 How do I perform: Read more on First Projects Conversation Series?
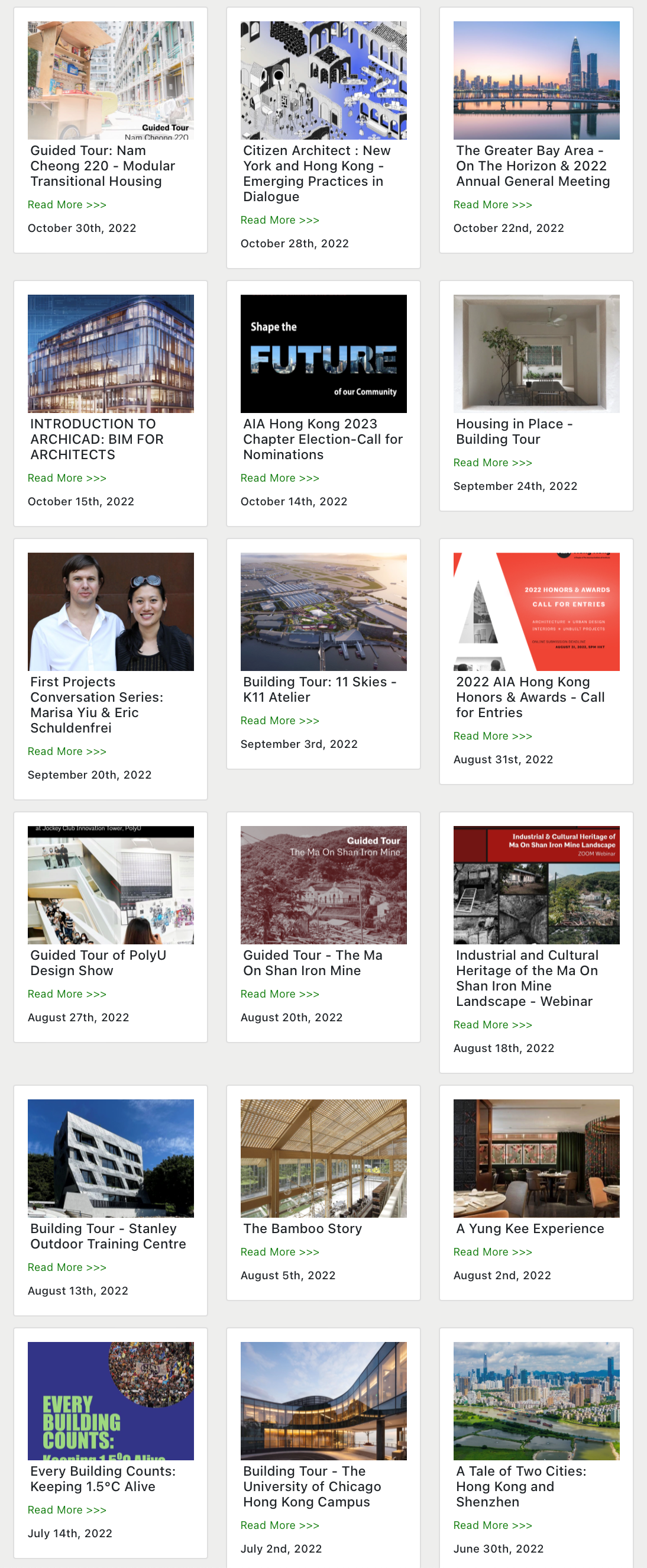67,751
